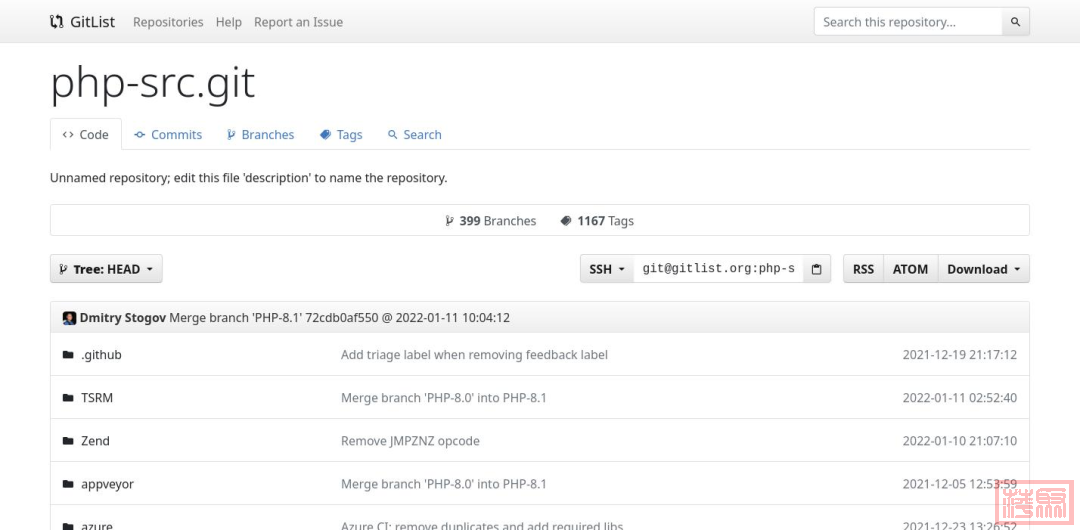
Task: Open the Repositories menu link
Action: tap(168, 22)
